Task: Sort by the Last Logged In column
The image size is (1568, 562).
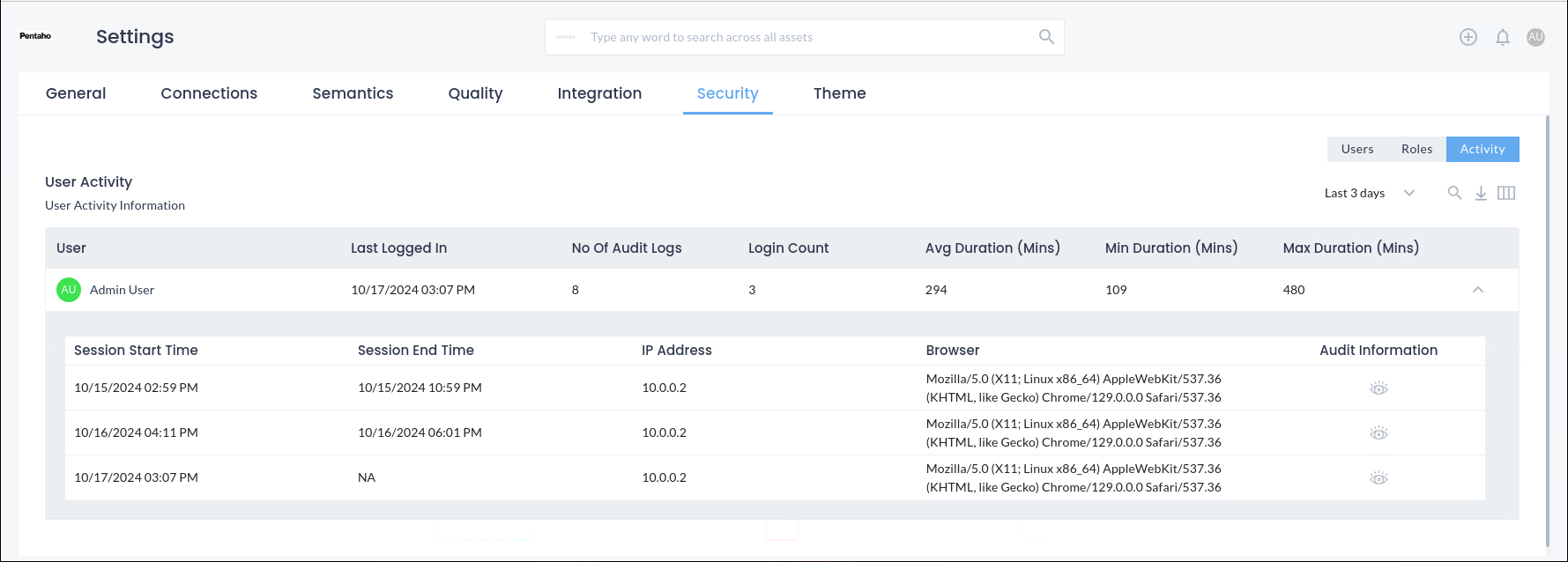Action: [398, 248]
